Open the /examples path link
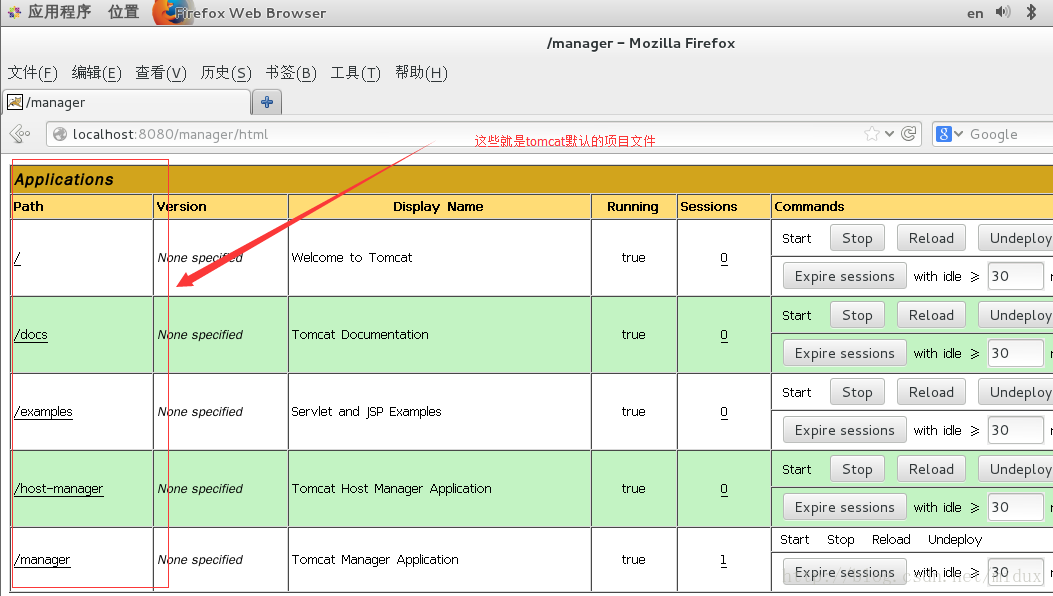Viewport: 1053px width, 596px height. [x=44, y=412]
